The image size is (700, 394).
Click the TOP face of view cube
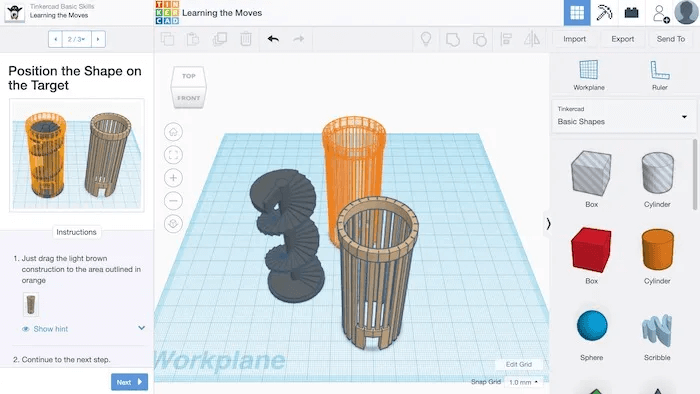tap(188, 76)
